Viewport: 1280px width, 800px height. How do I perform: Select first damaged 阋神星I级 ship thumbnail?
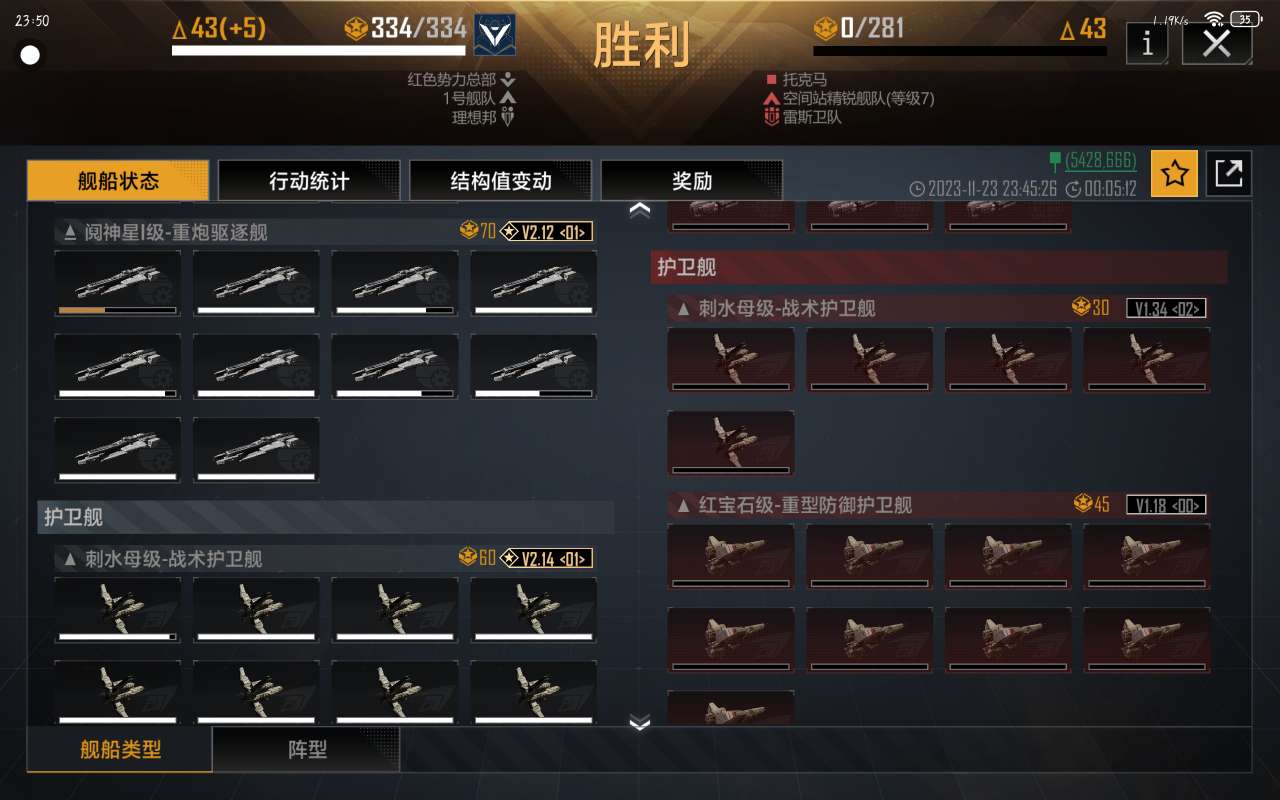pos(118,284)
